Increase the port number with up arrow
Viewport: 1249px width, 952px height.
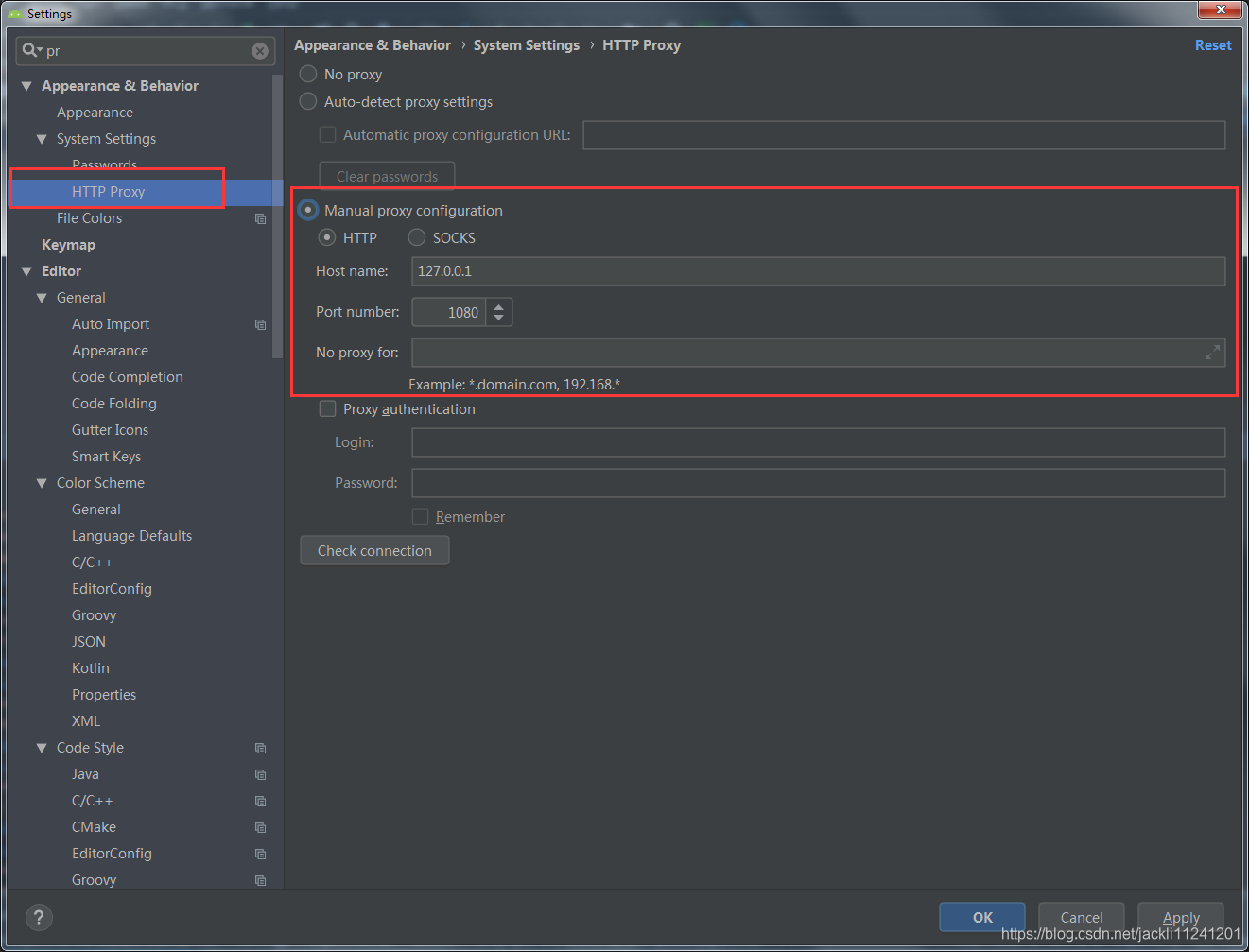coord(499,305)
